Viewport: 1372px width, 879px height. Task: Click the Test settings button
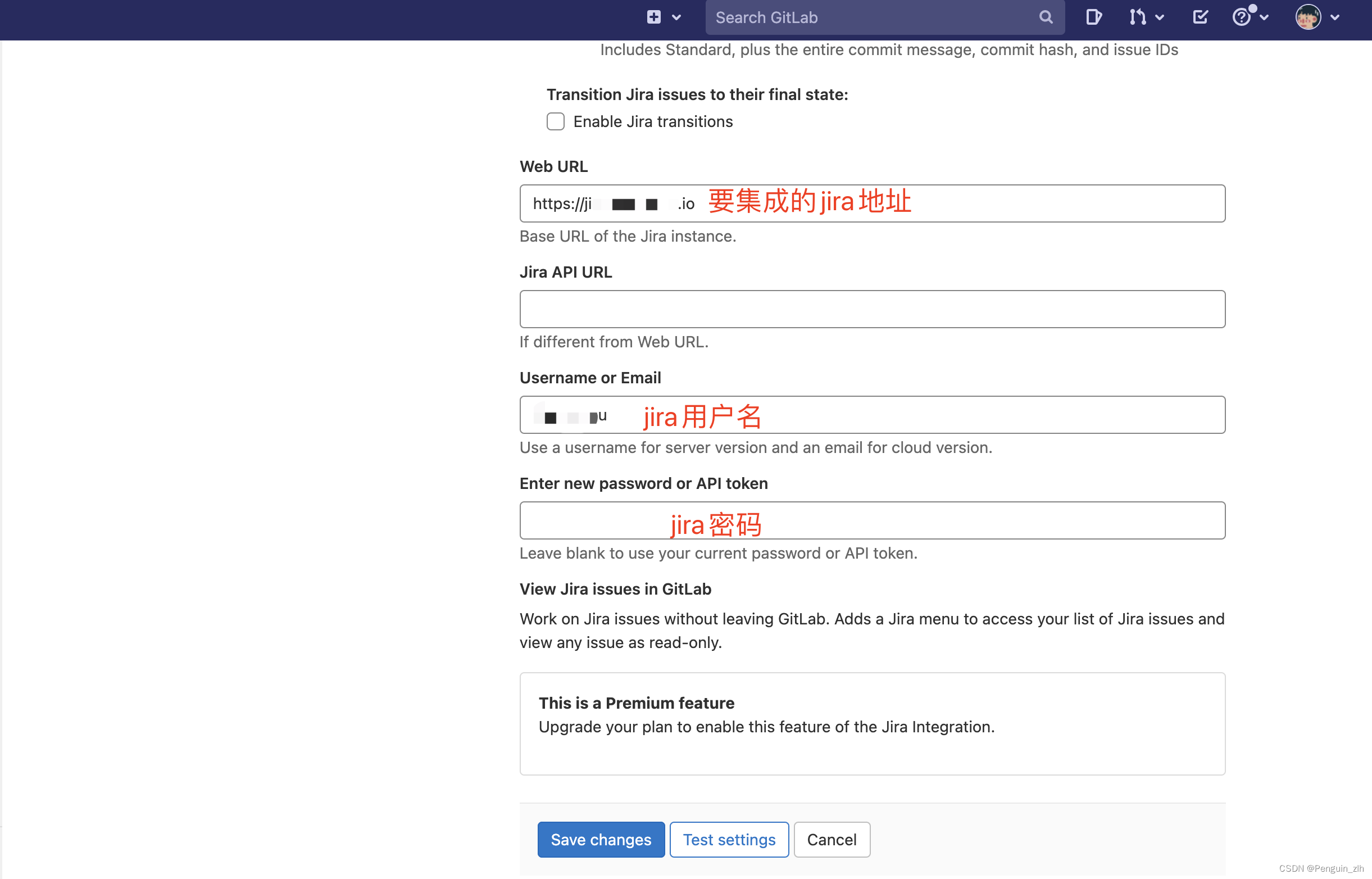pyautogui.click(x=729, y=840)
